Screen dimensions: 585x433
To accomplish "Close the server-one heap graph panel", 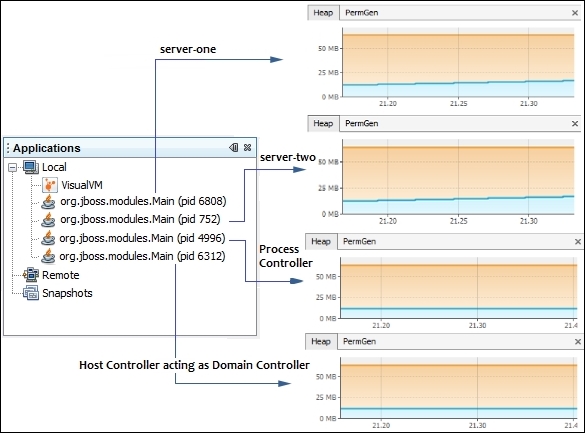I will (575, 13).
